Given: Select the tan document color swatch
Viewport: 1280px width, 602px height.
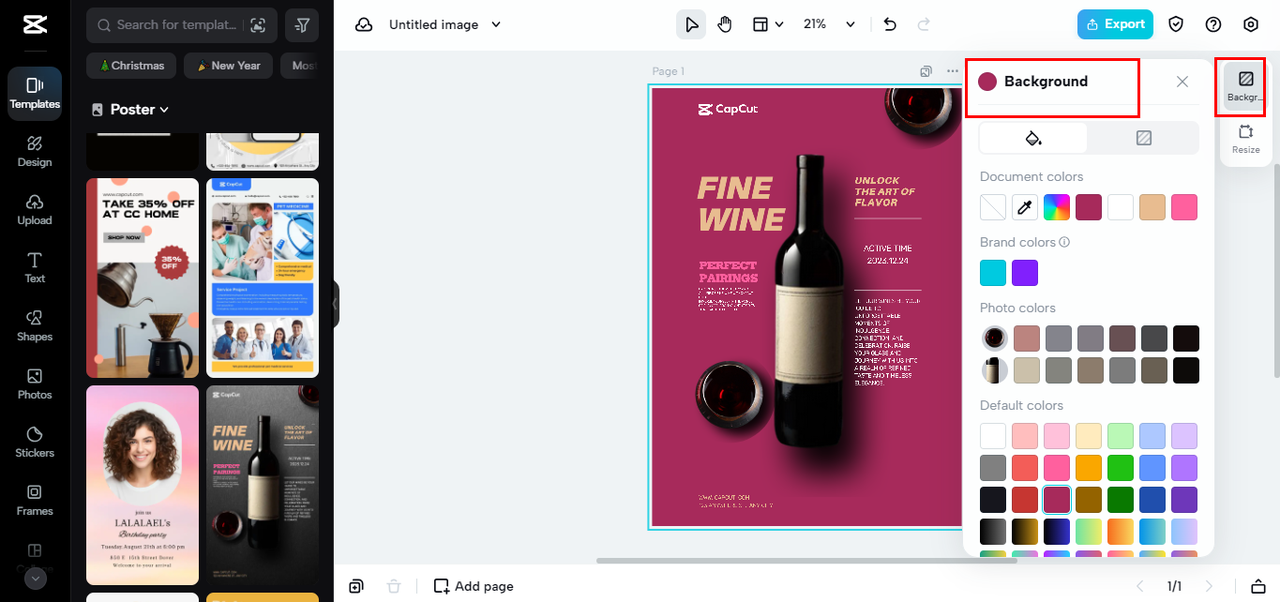Looking at the screenshot, I should point(1153,207).
